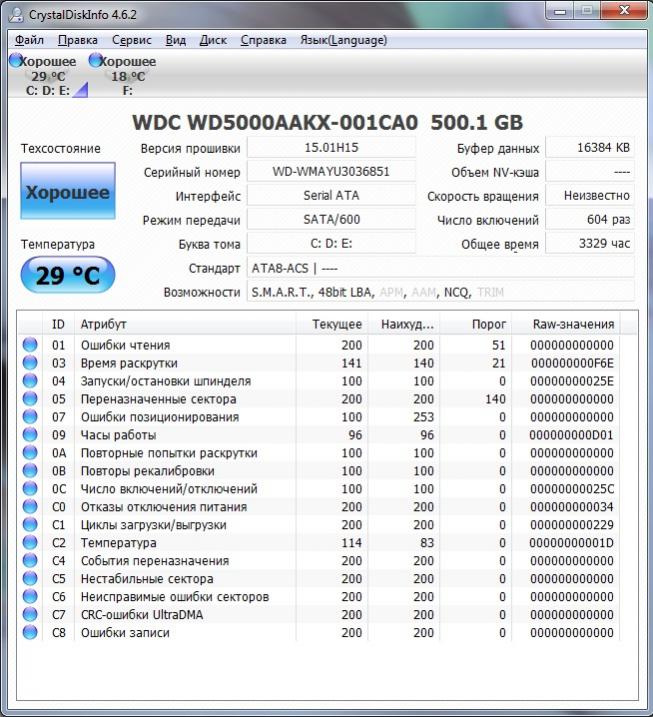Click the large Хорошее health status button
Viewport: 653px width, 717px height.
[68, 191]
